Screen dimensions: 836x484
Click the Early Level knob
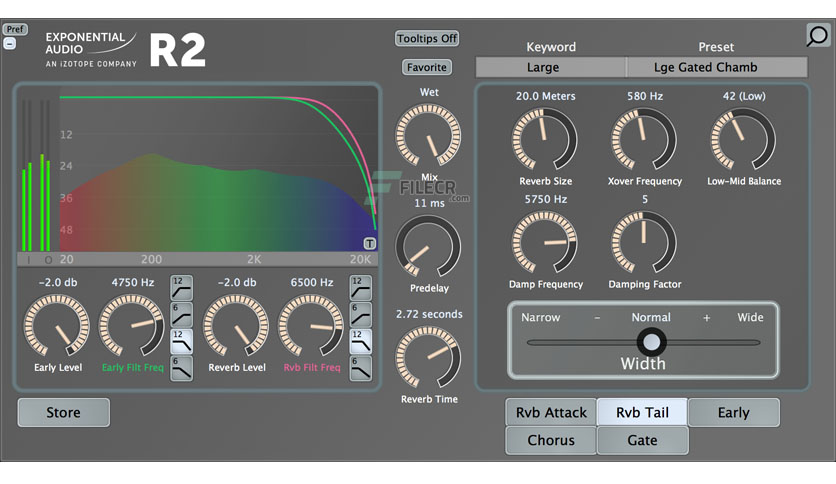tap(57, 326)
